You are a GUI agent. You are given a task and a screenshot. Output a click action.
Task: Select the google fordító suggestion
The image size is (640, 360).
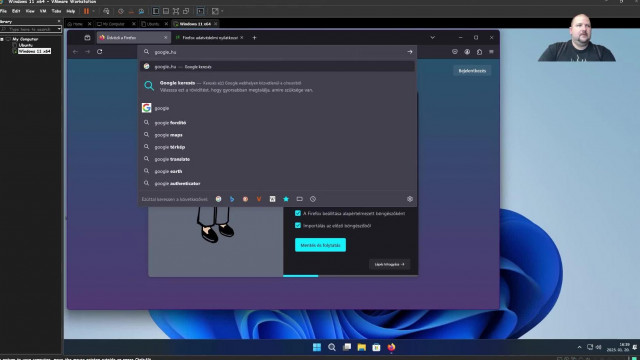pyautogui.click(x=278, y=122)
